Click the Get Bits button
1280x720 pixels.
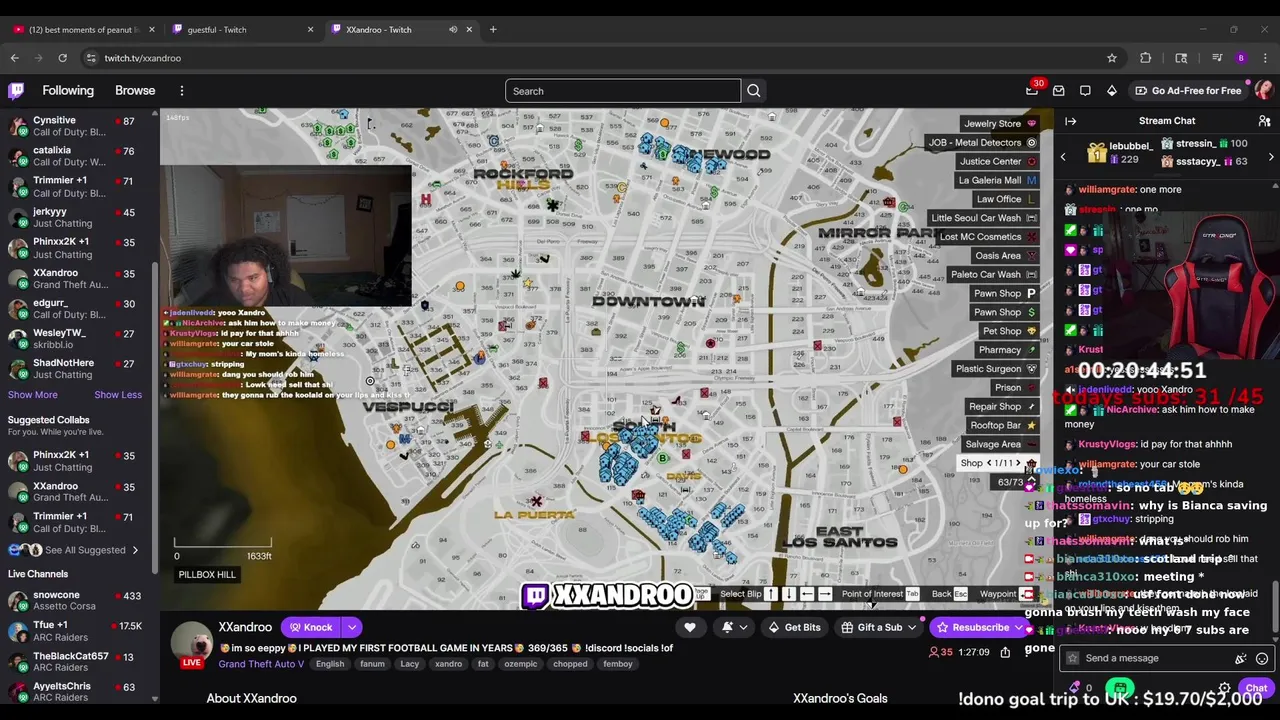(x=794, y=627)
